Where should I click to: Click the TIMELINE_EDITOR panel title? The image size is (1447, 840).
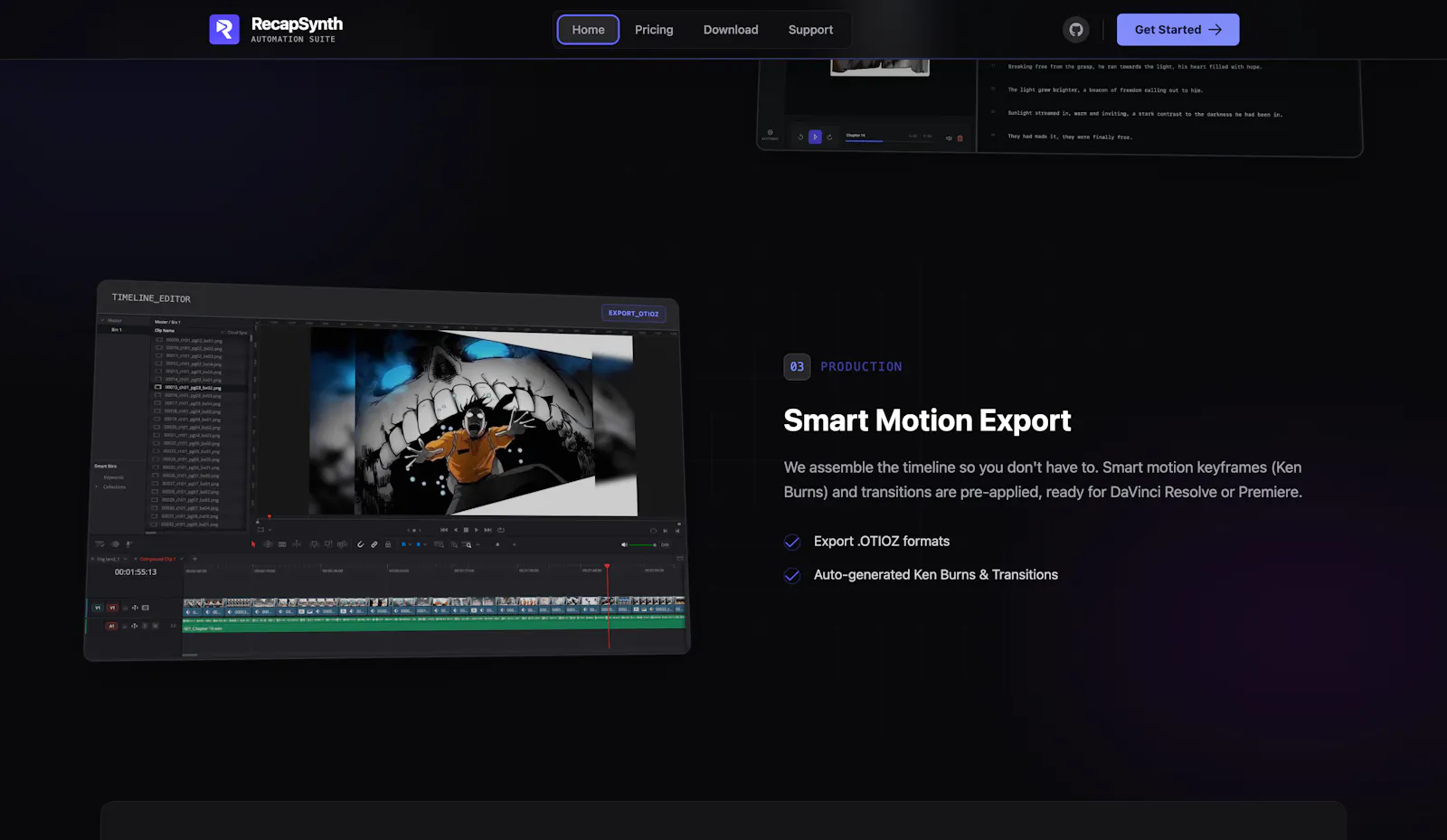(151, 297)
